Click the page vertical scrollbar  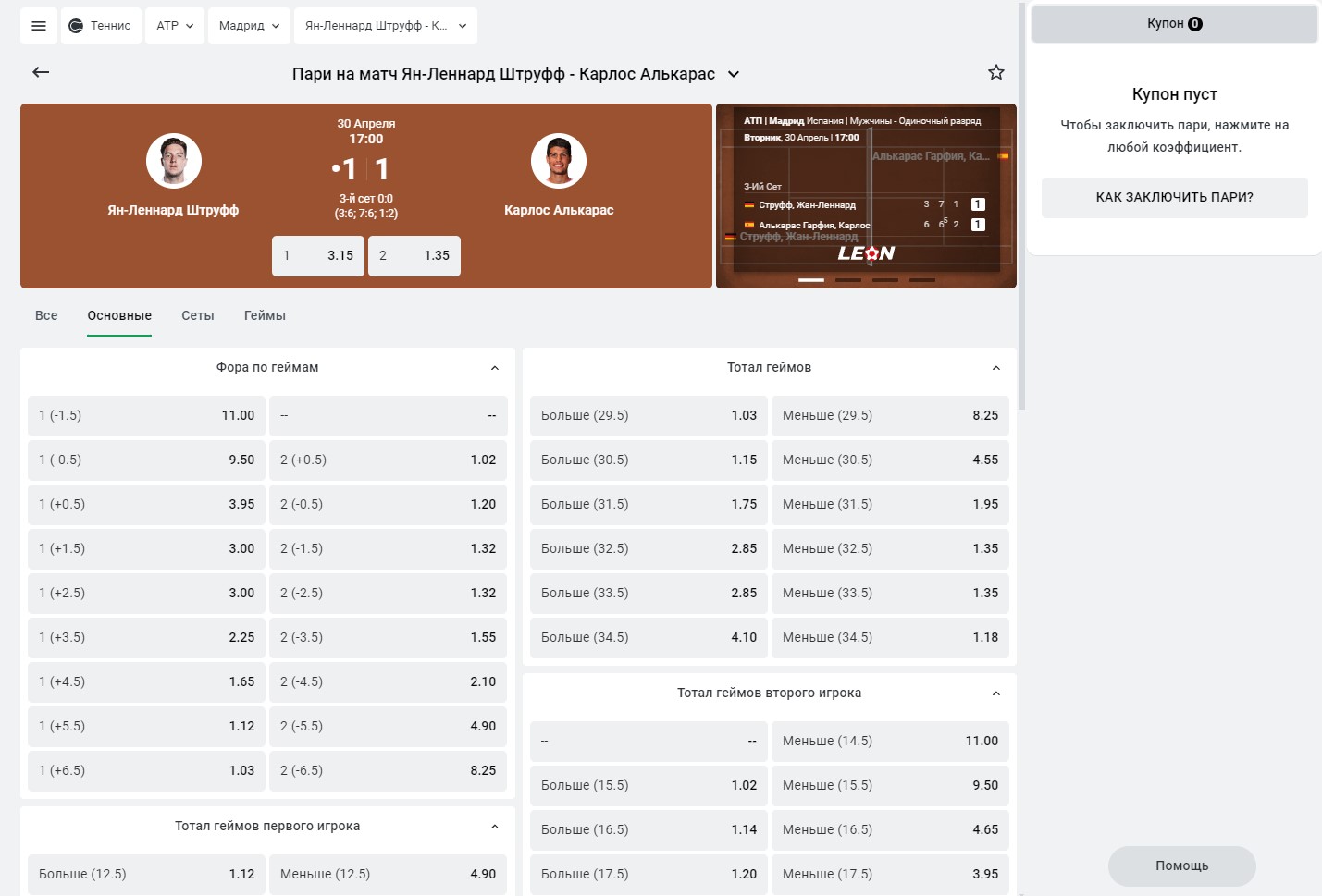coord(1021,205)
